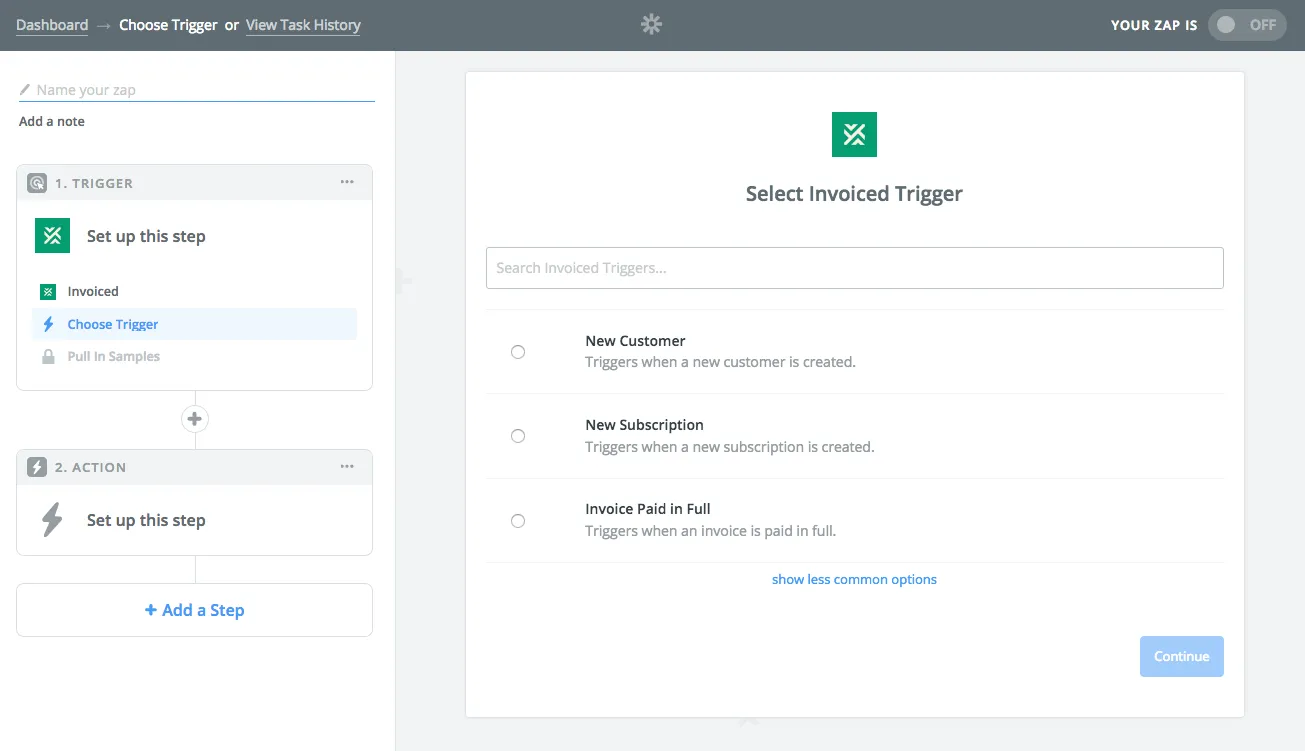The height and width of the screenshot is (751, 1305).
Task: Click the Add a Step button
Action: coord(194,610)
